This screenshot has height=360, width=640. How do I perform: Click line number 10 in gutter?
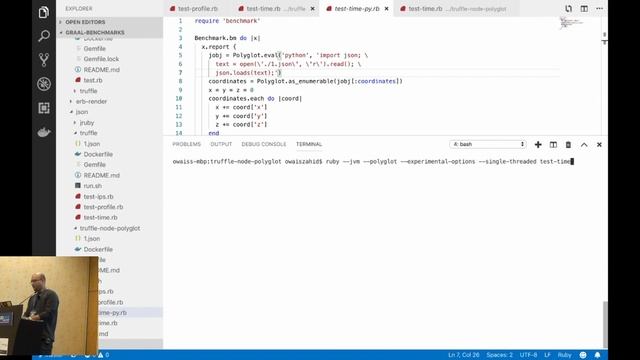179,98
